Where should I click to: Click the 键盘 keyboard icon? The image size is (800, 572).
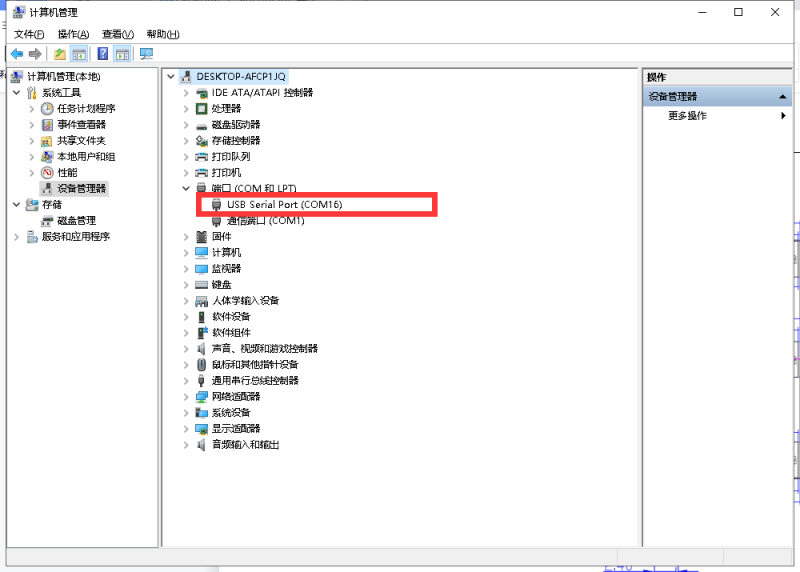(x=202, y=285)
